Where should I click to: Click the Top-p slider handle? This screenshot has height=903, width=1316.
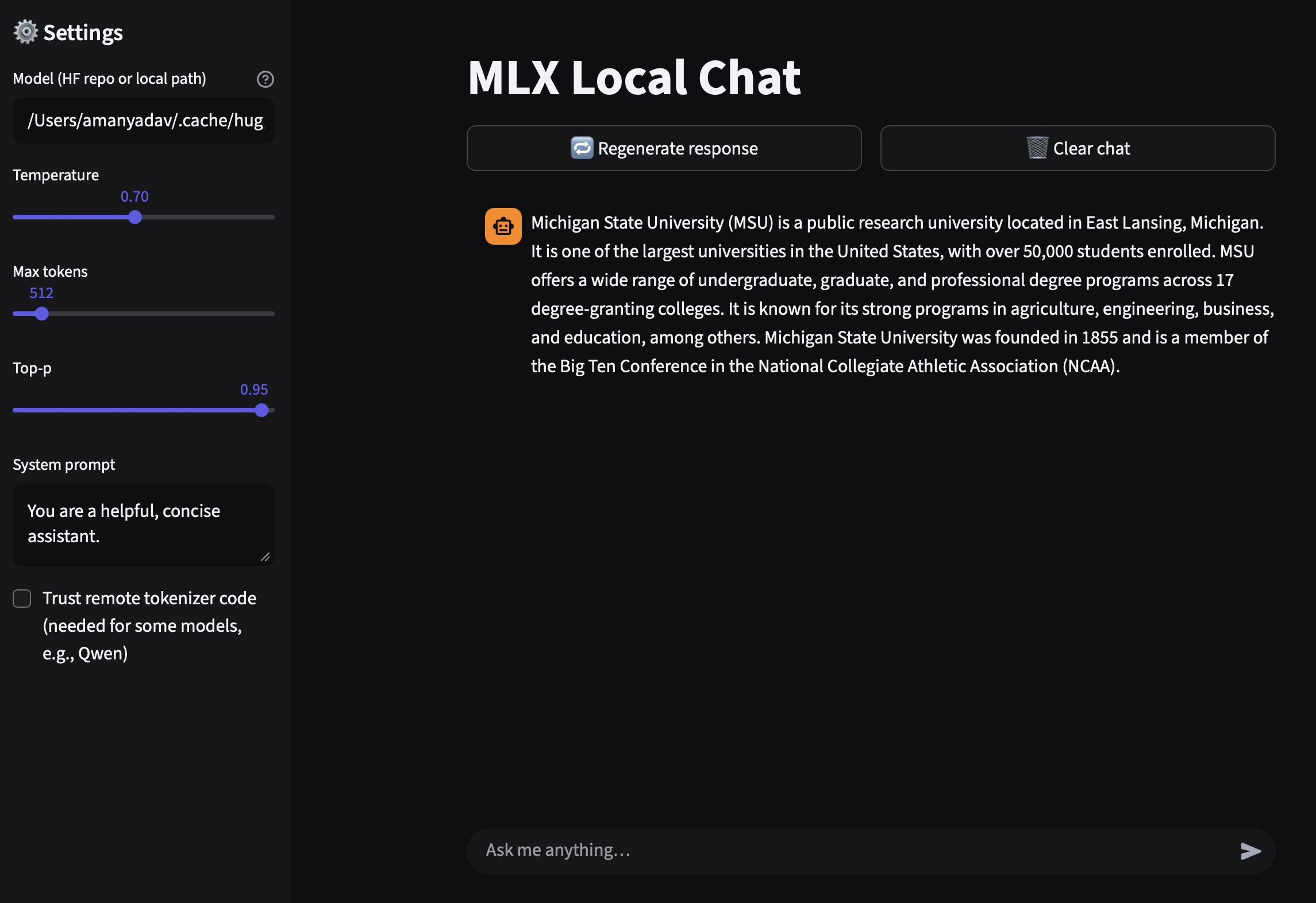[x=261, y=410]
